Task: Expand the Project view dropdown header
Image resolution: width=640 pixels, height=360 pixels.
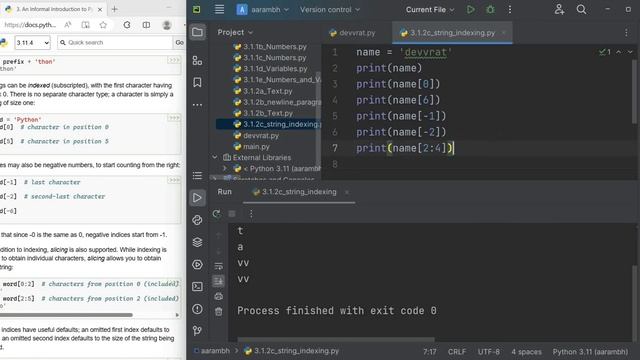Action: click(x=235, y=32)
